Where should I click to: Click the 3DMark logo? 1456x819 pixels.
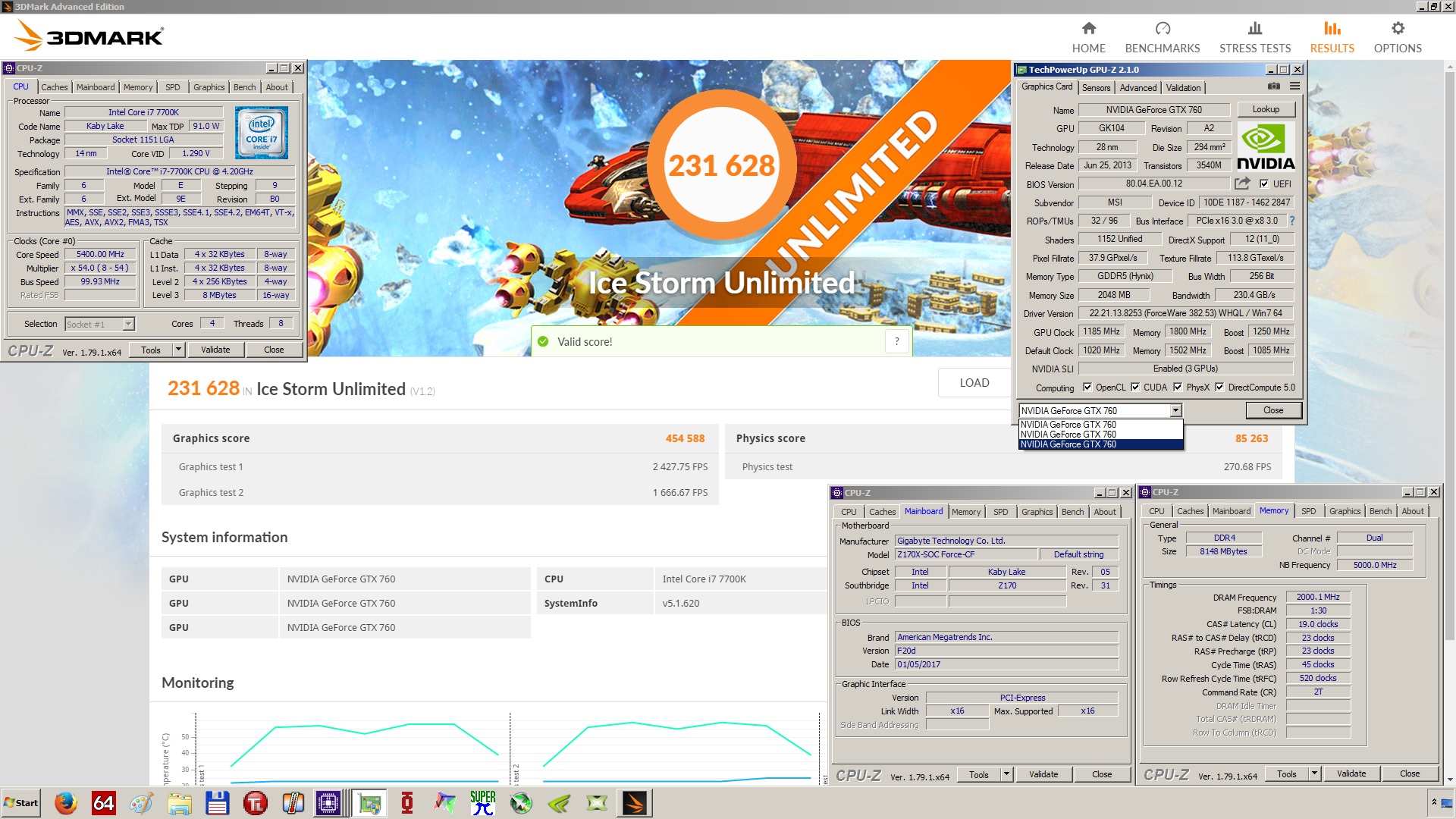[89, 36]
